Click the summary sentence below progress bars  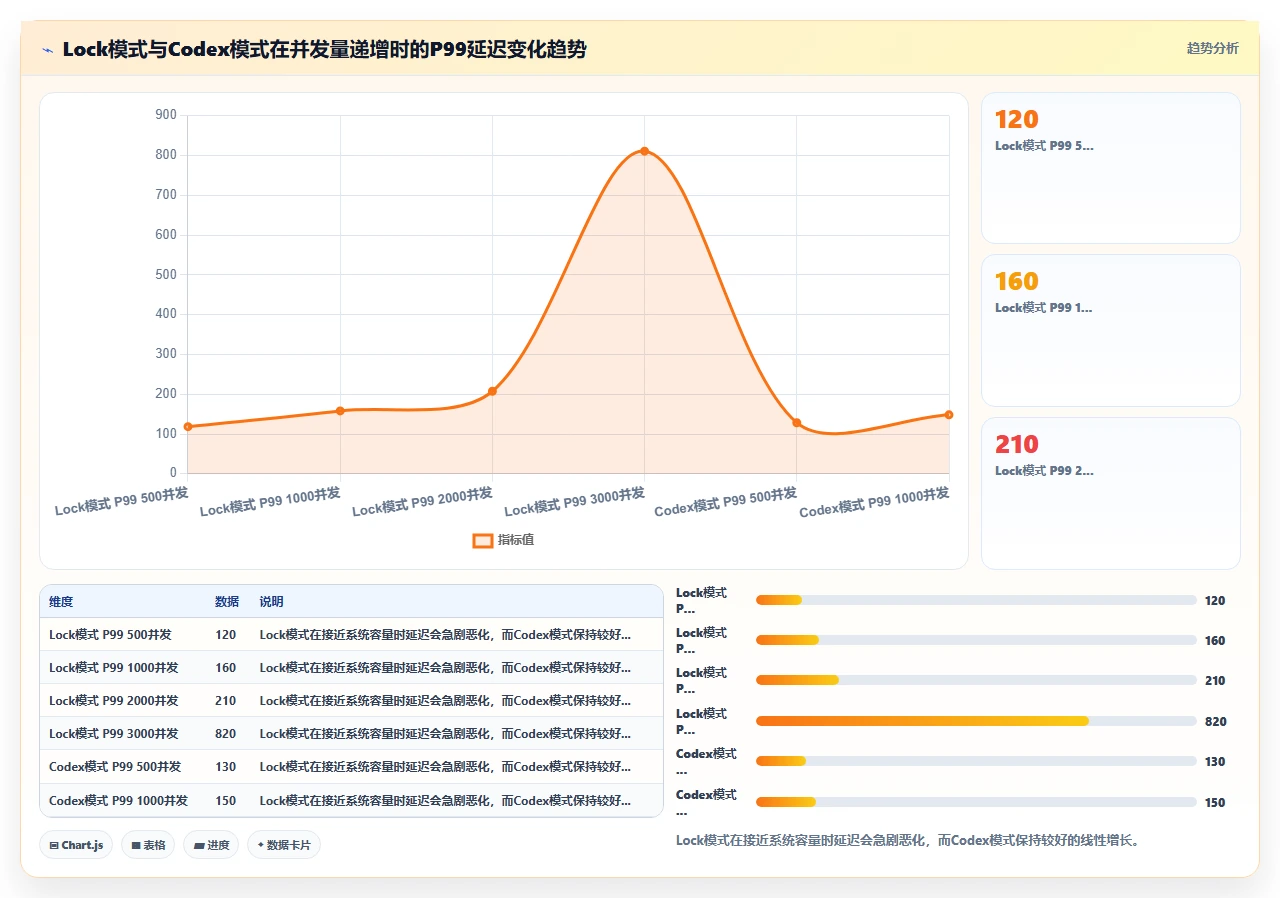[908, 840]
